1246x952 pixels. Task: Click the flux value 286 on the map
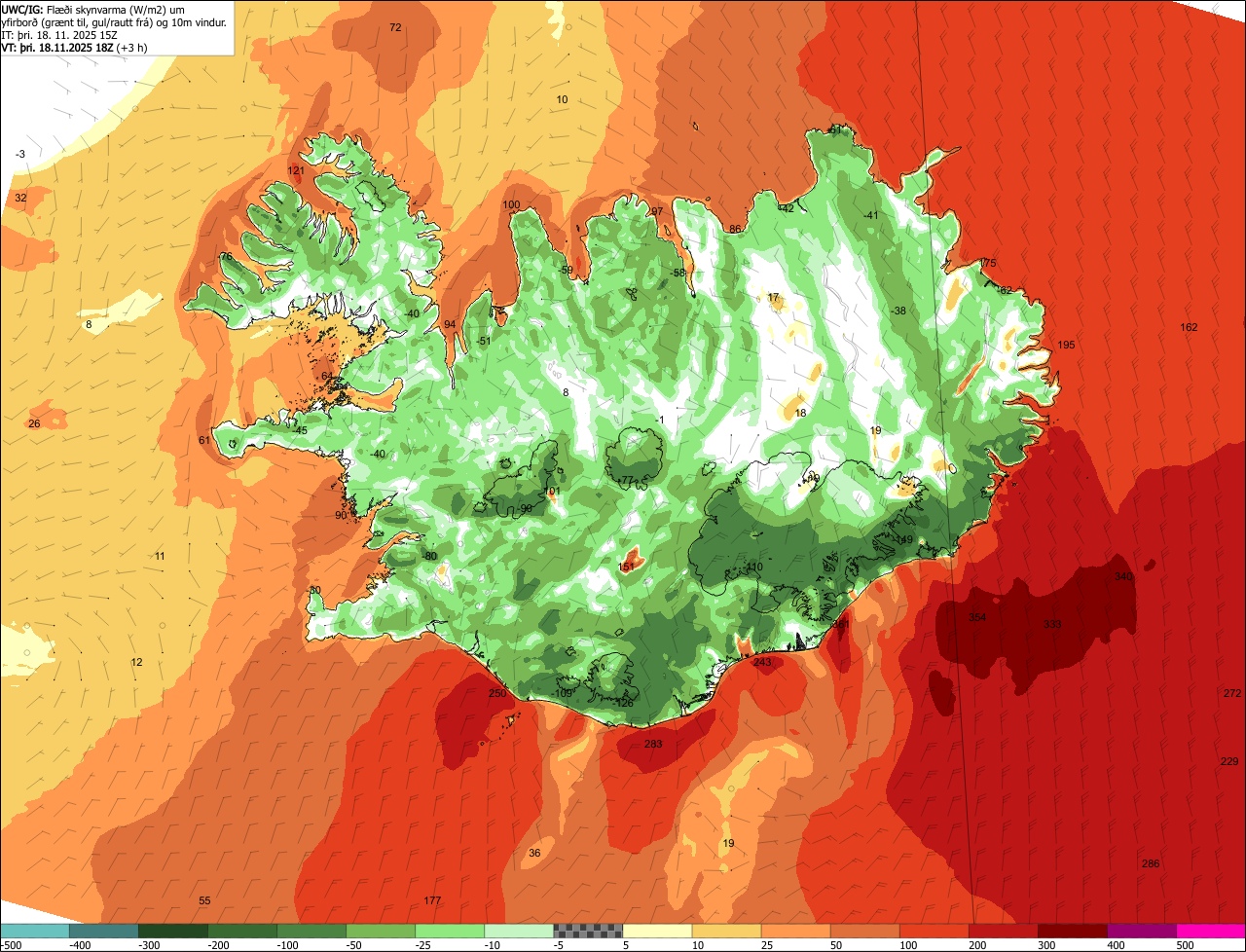click(x=1151, y=863)
